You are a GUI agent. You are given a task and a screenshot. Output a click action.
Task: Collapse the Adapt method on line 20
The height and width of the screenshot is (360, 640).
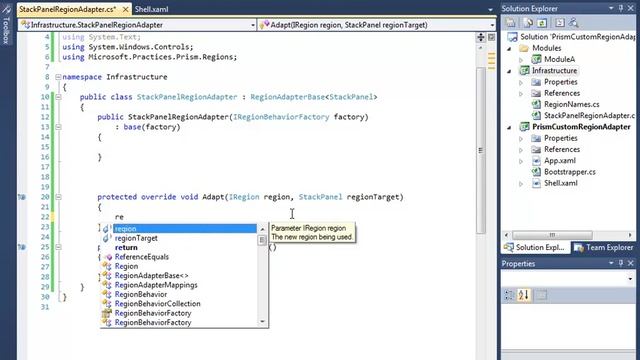58,197
